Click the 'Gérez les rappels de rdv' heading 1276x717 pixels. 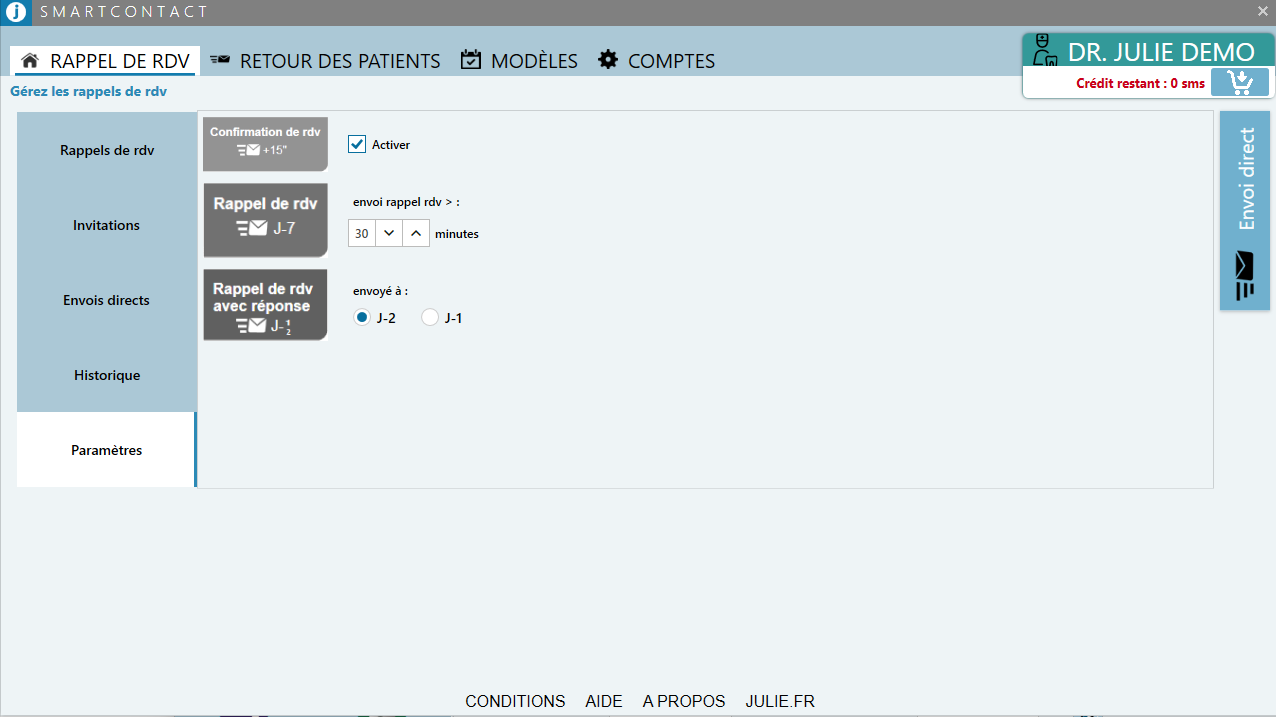coord(88,91)
